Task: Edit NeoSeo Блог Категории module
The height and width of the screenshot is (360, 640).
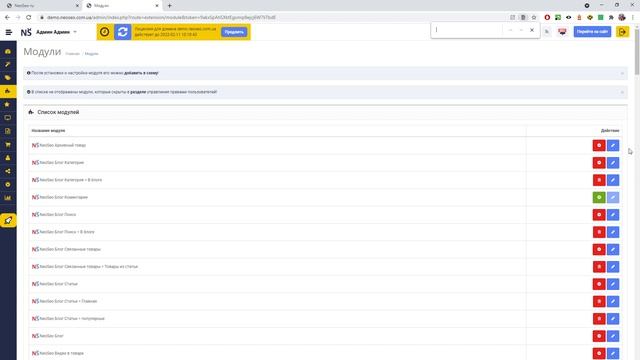Action: pos(613,163)
